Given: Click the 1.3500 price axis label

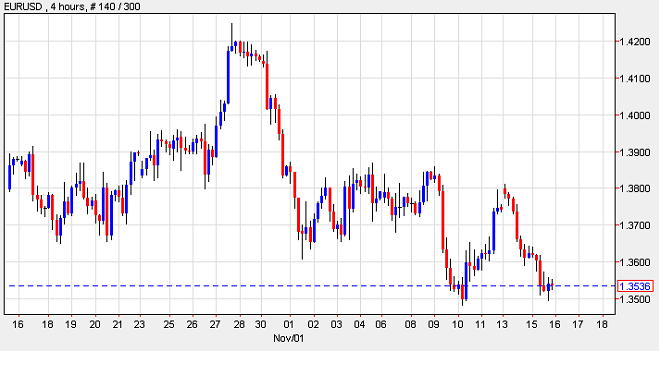Looking at the screenshot, I should pyautogui.click(x=635, y=299).
